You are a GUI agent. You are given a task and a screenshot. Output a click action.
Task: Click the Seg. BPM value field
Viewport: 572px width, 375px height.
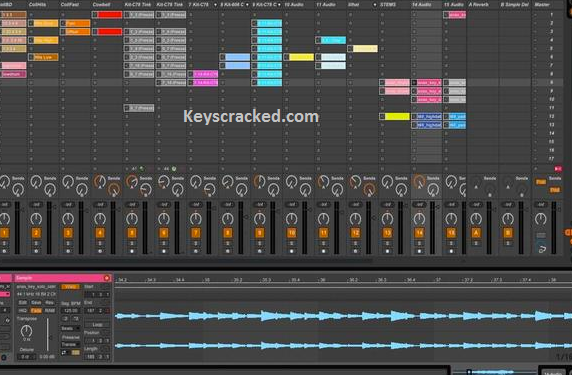(x=70, y=310)
